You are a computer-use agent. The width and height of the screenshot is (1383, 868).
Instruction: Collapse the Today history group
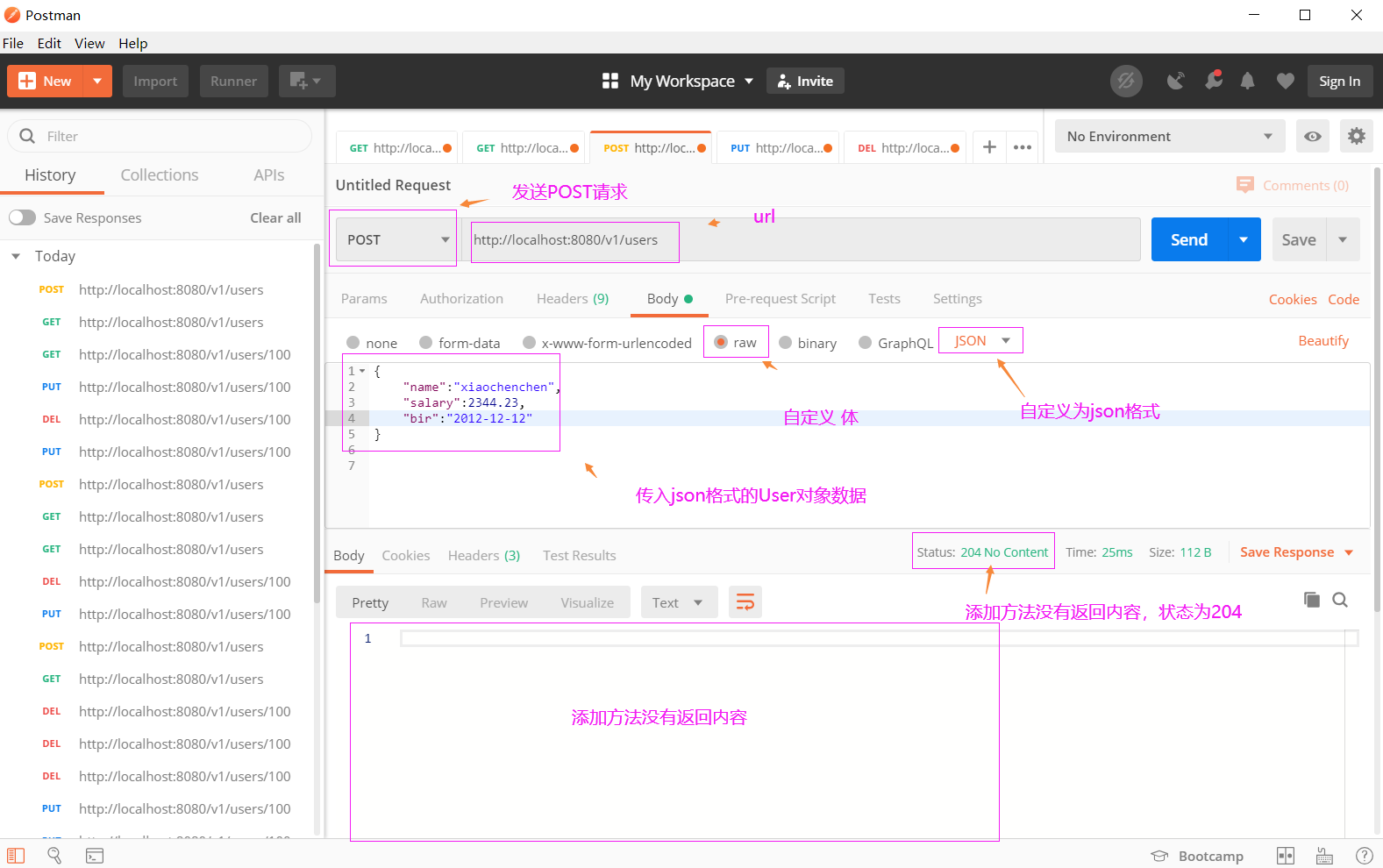click(x=16, y=256)
